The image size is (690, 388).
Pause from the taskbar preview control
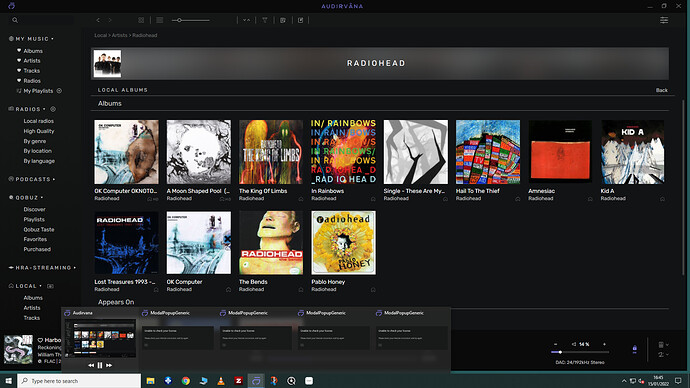(100, 365)
